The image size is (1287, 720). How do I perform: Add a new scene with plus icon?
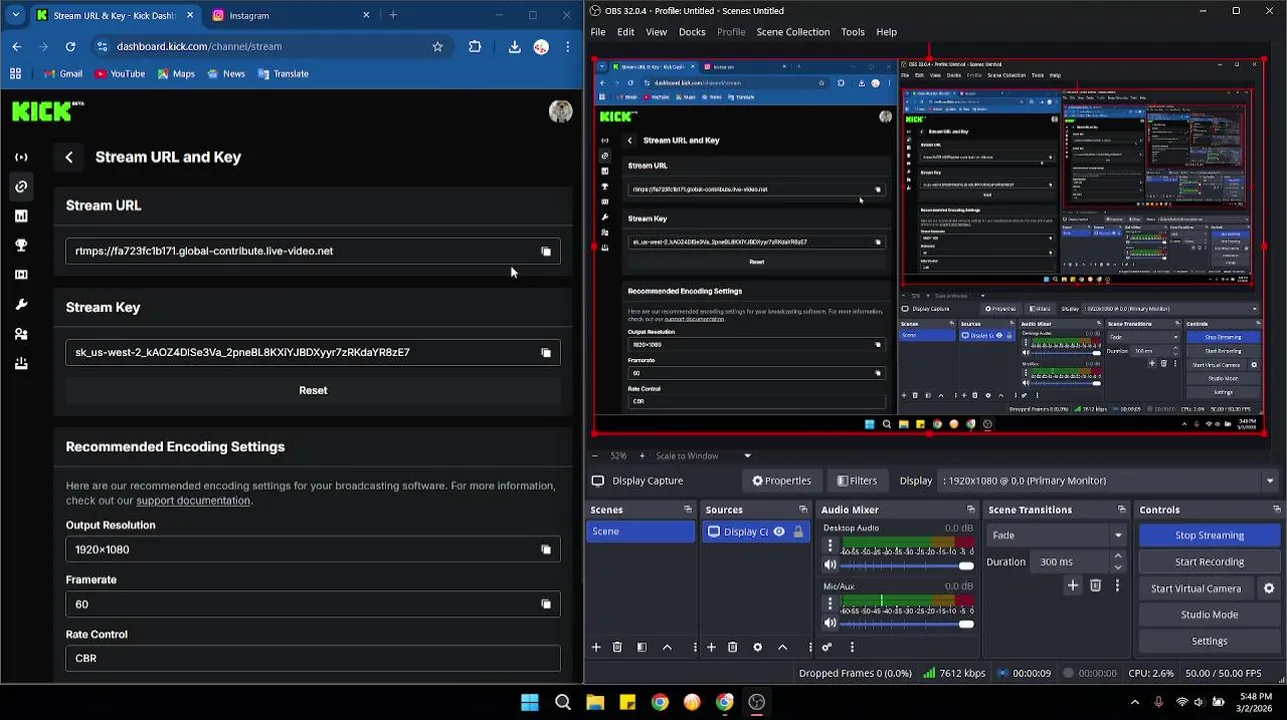tap(596, 647)
